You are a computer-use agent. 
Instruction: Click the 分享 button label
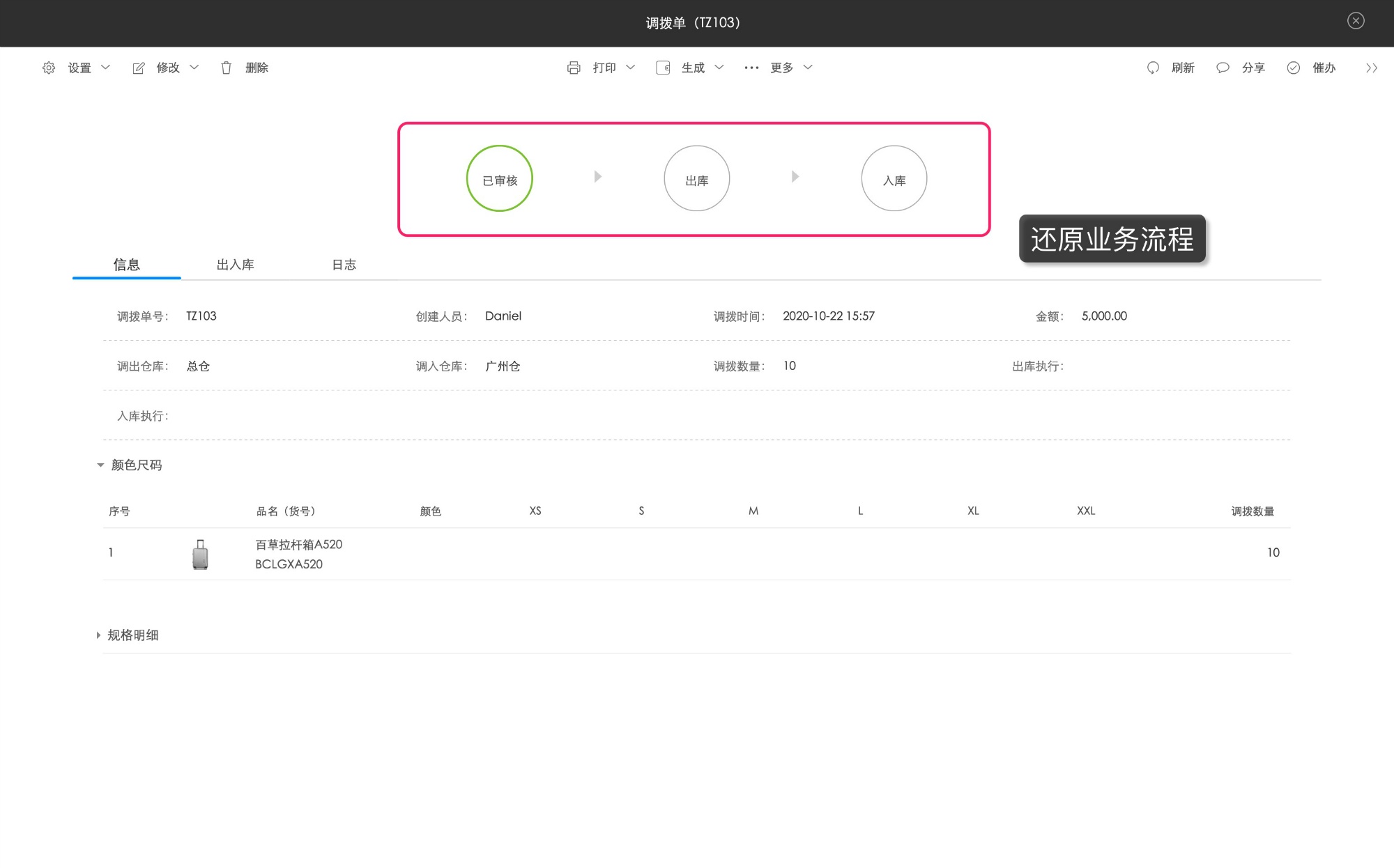(1253, 68)
